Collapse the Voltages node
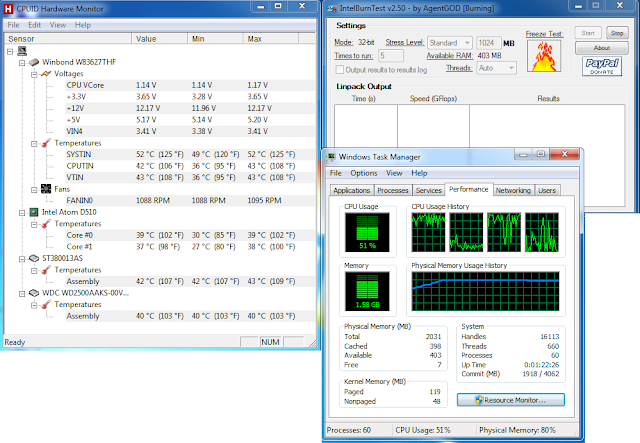The image size is (640, 443). 34,74
